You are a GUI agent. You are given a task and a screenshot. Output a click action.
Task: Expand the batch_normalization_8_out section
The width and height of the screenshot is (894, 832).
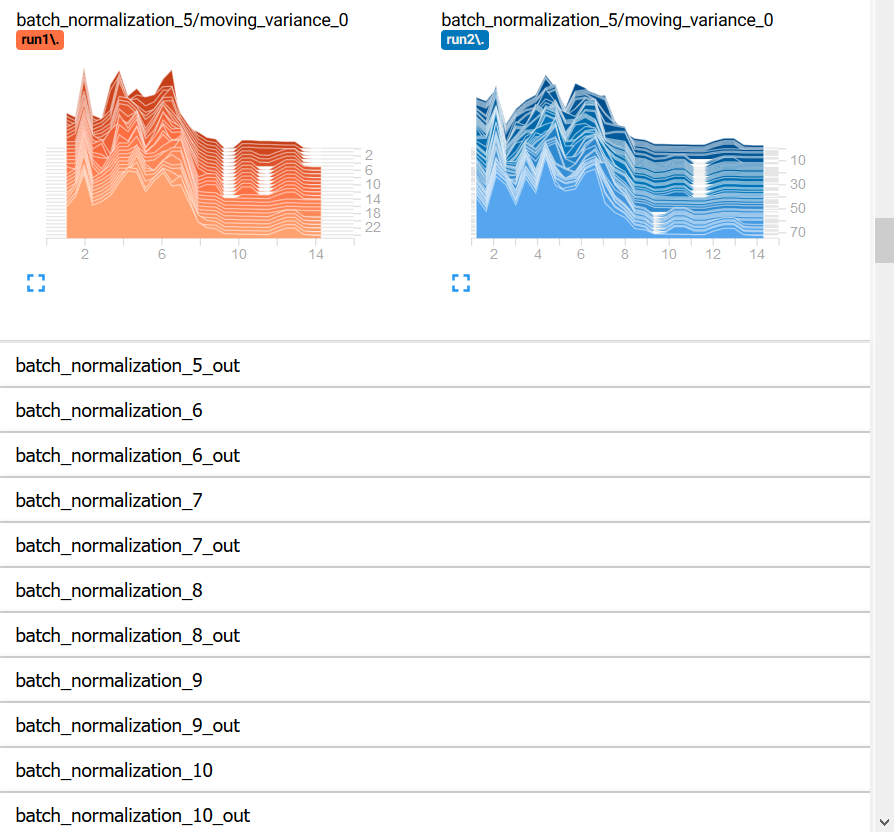point(435,635)
